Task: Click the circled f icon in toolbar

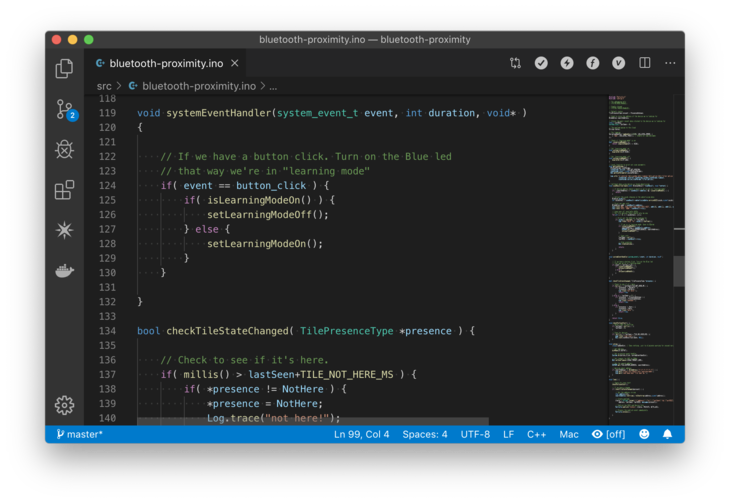Action: point(592,63)
